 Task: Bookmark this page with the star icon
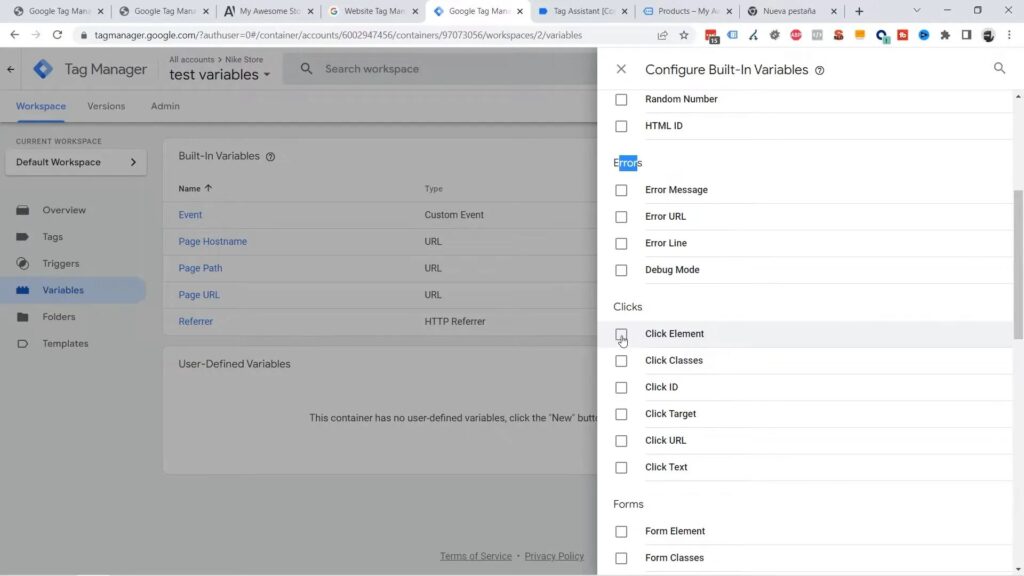point(684,35)
